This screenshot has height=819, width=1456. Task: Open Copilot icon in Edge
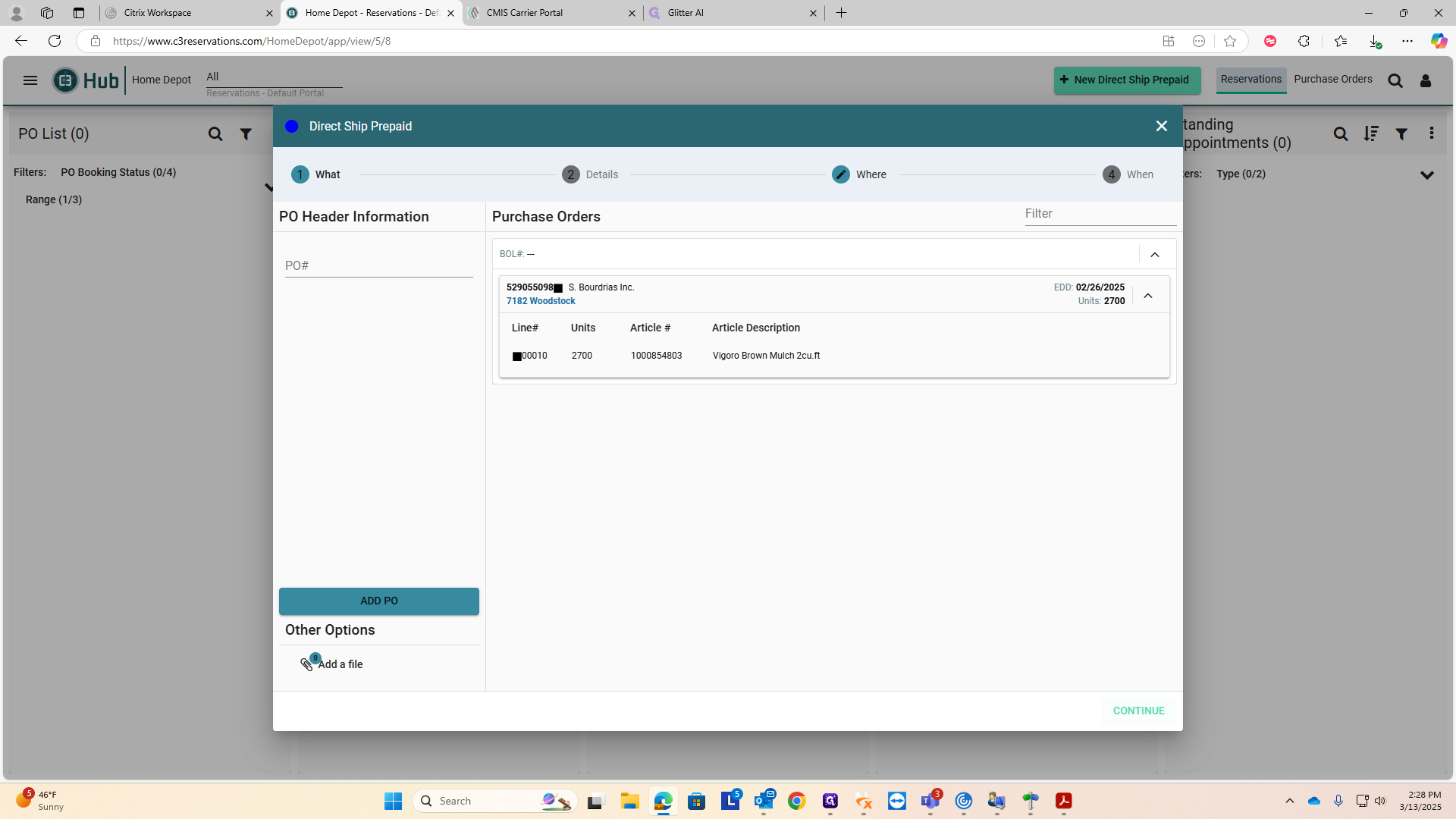point(1439,41)
